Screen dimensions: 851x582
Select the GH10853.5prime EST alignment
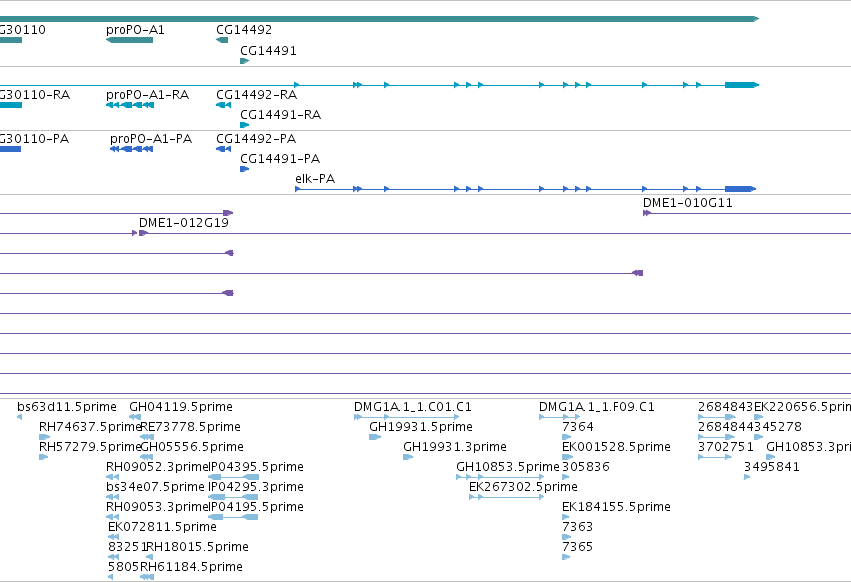pyautogui.click(x=500, y=477)
